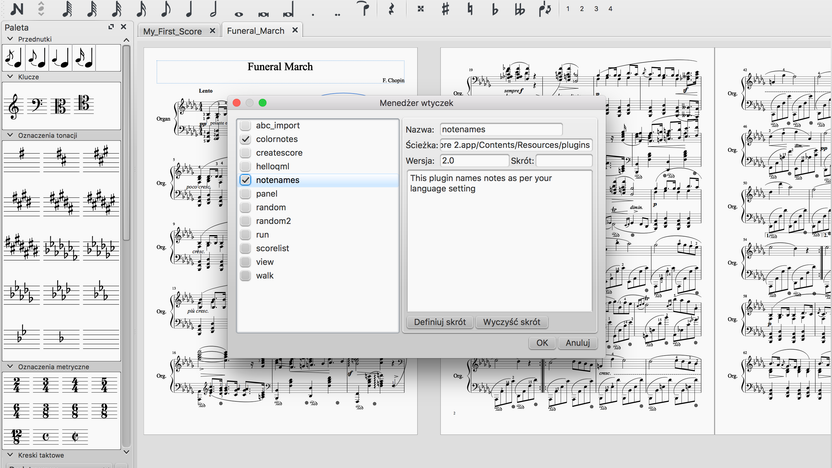Apply sharp accidental from toolbar
The image size is (832, 468).
point(446,9)
